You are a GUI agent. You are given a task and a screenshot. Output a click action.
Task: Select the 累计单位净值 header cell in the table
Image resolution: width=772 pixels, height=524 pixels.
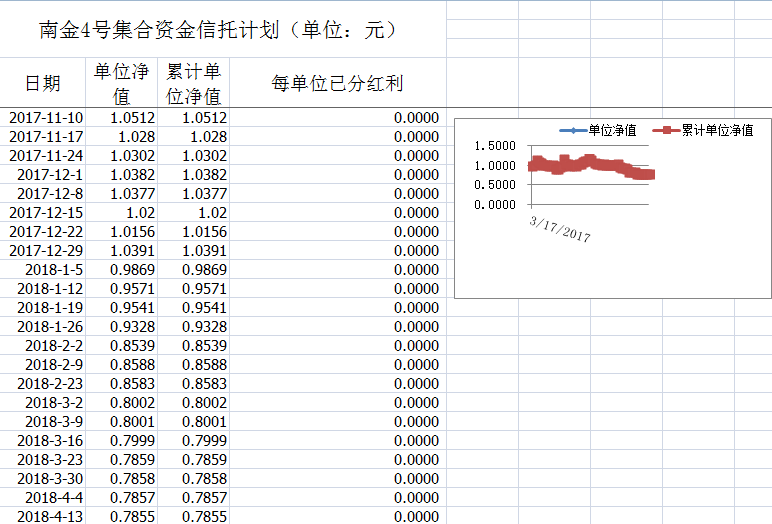[x=193, y=83]
